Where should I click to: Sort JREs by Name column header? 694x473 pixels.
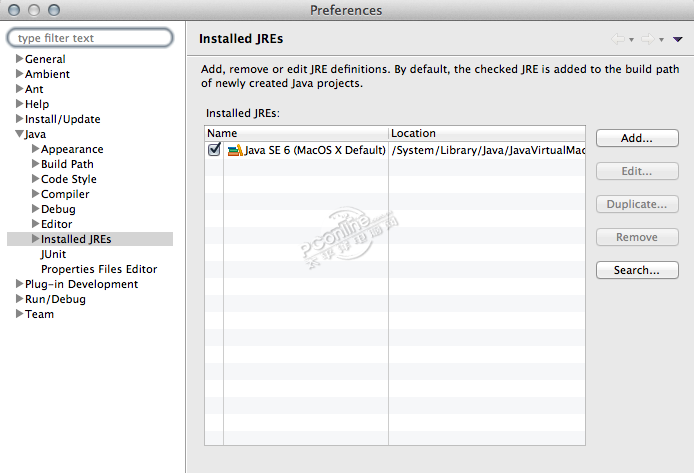tap(296, 133)
